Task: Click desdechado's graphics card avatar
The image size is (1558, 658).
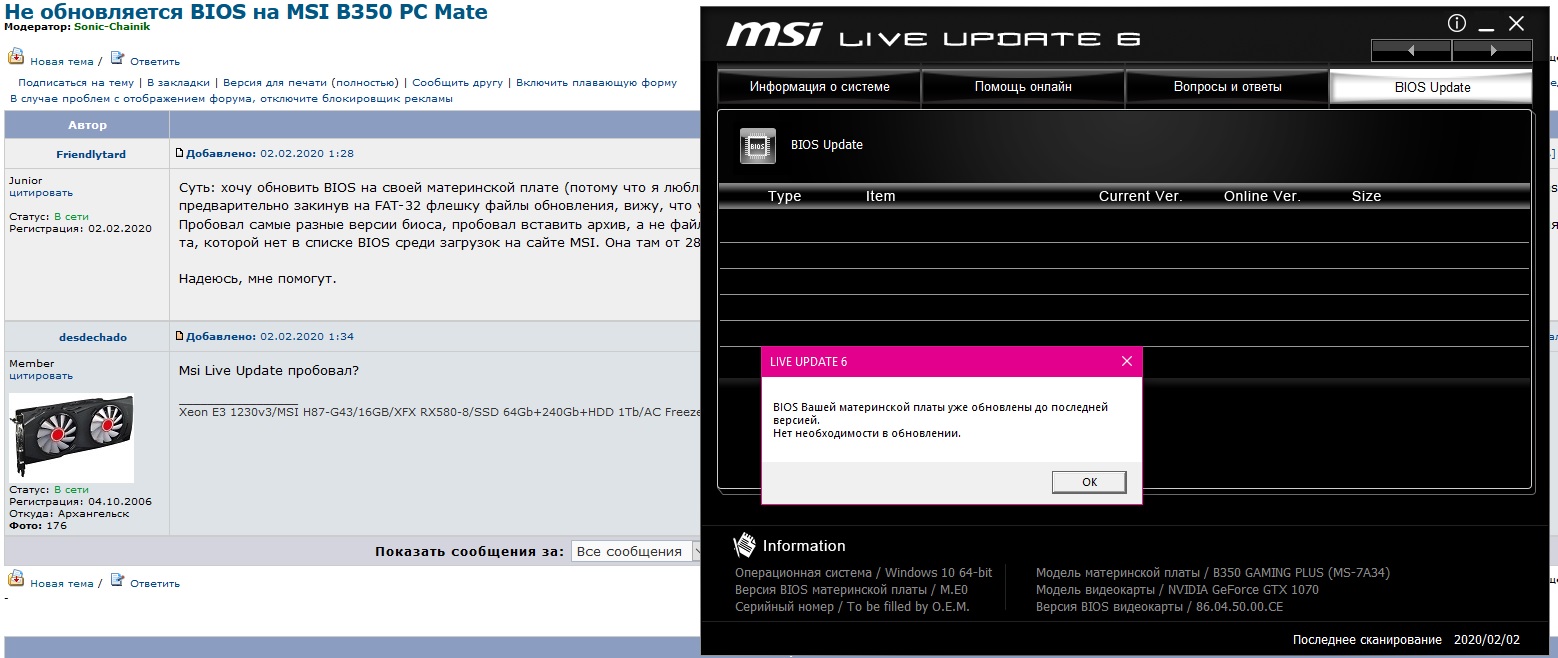Action: point(71,438)
